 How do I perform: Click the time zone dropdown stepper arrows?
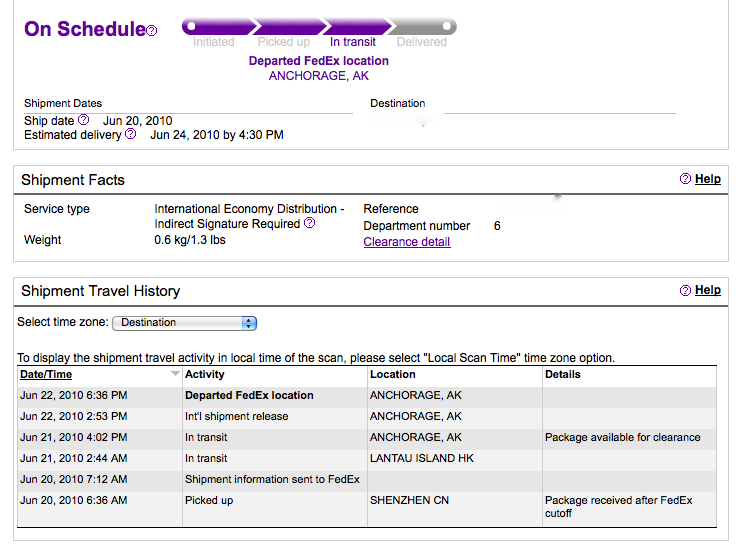pos(249,323)
